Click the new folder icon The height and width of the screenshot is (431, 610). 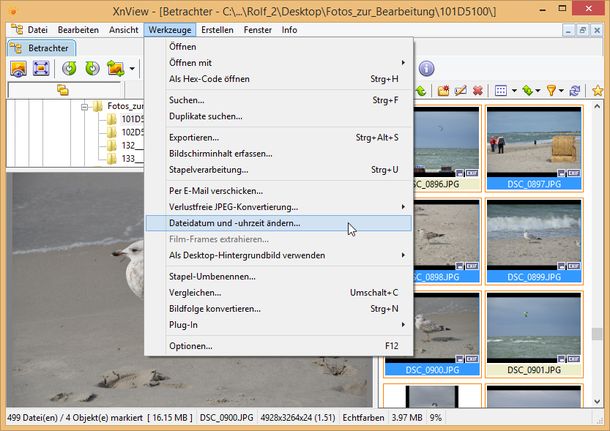click(x=443, y=91)
